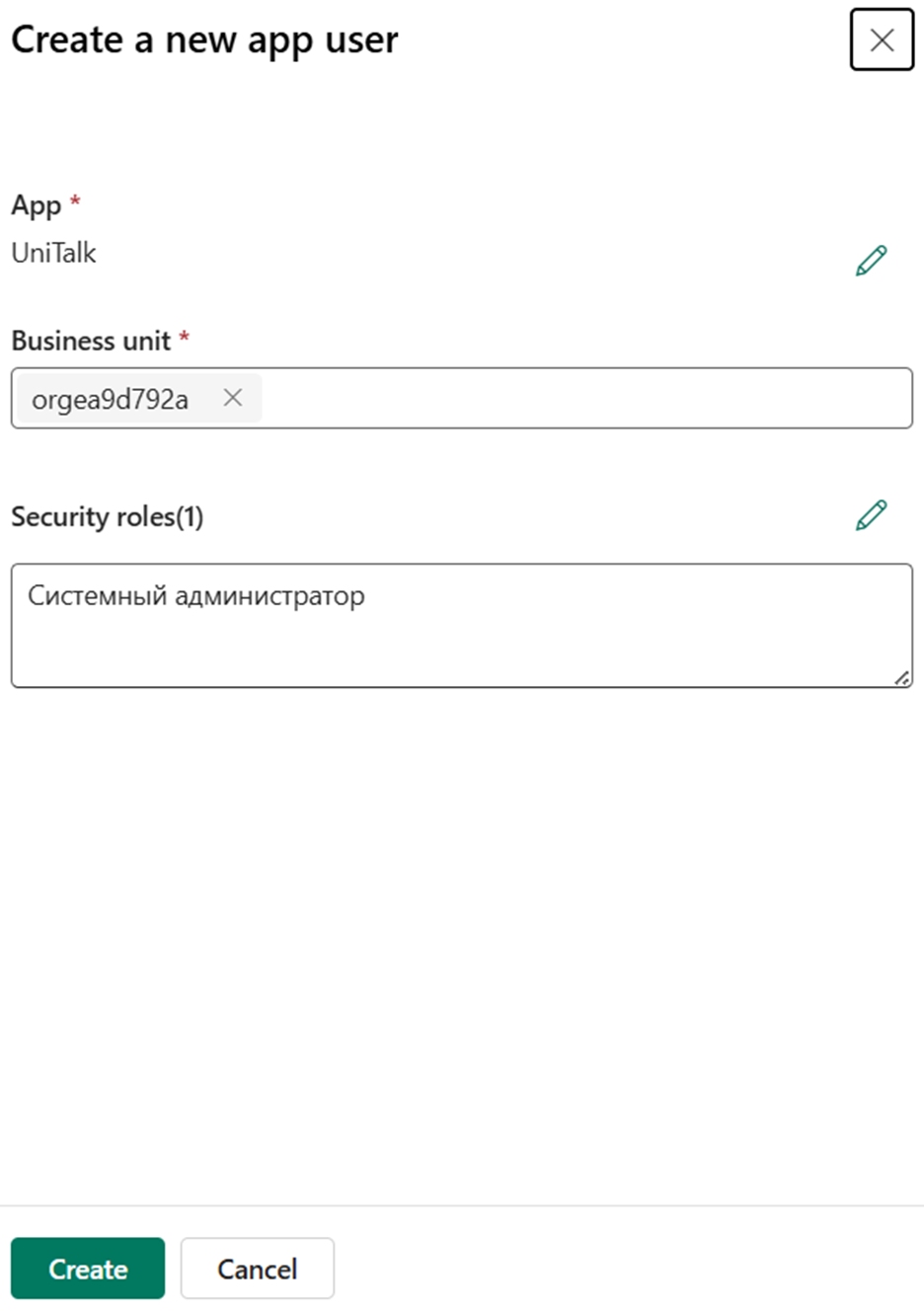The height and width of the screenshot is (1313, 924).
Task: Click the required asterisk beside App
Action: [75, 201]
